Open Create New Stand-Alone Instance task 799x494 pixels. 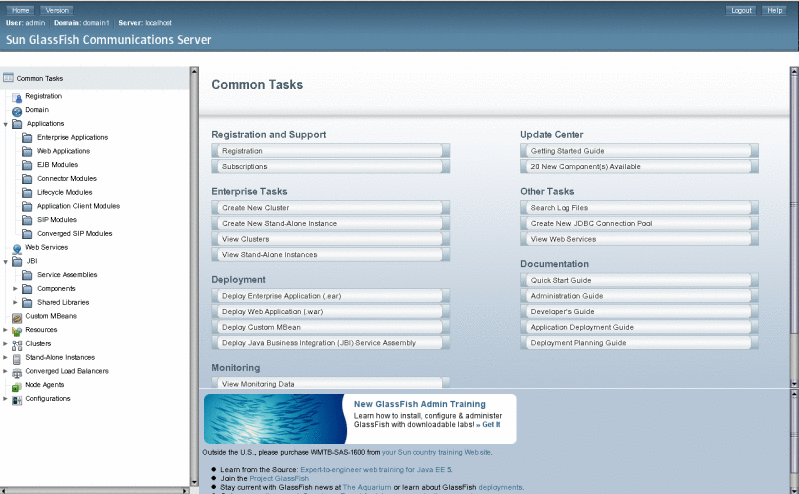tap(330, 223)
